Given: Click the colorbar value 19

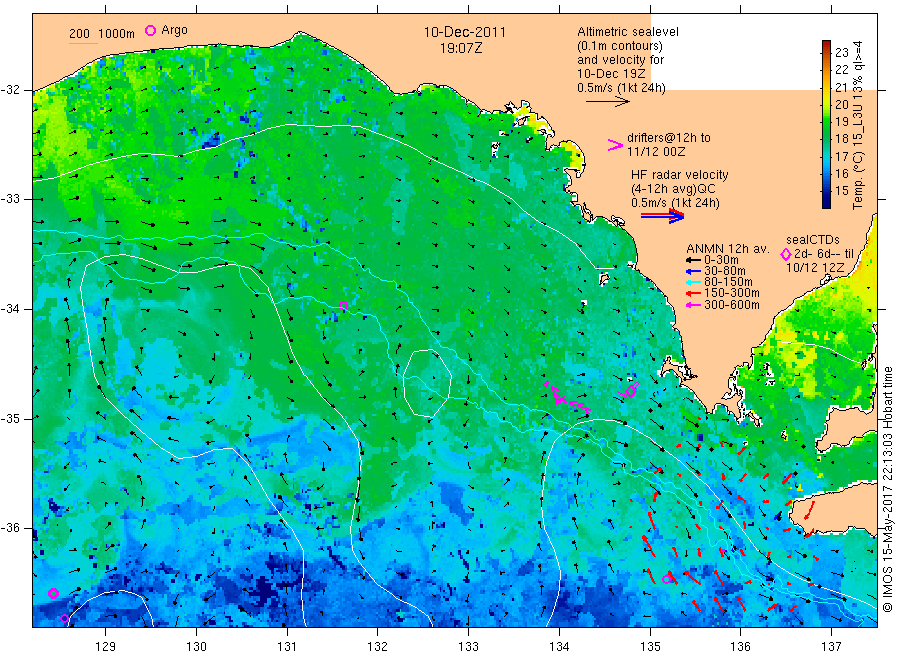Looking at the screenshot, I should [841, 121].
